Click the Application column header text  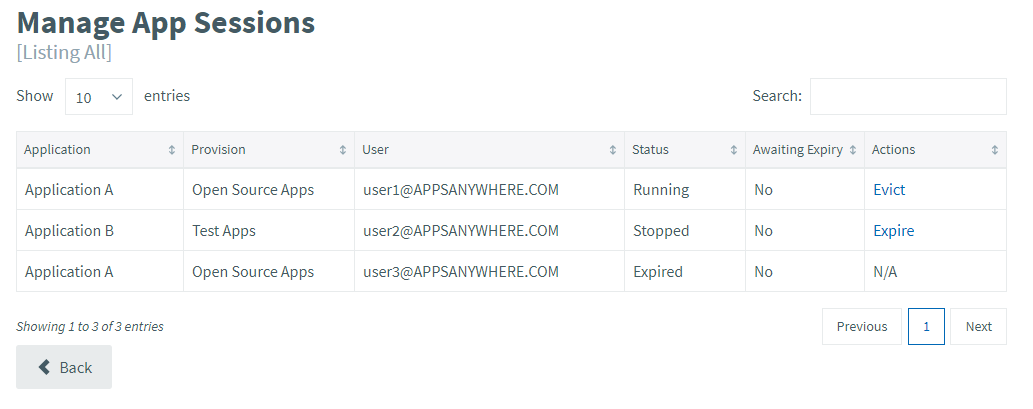click(x=58, y=150)
